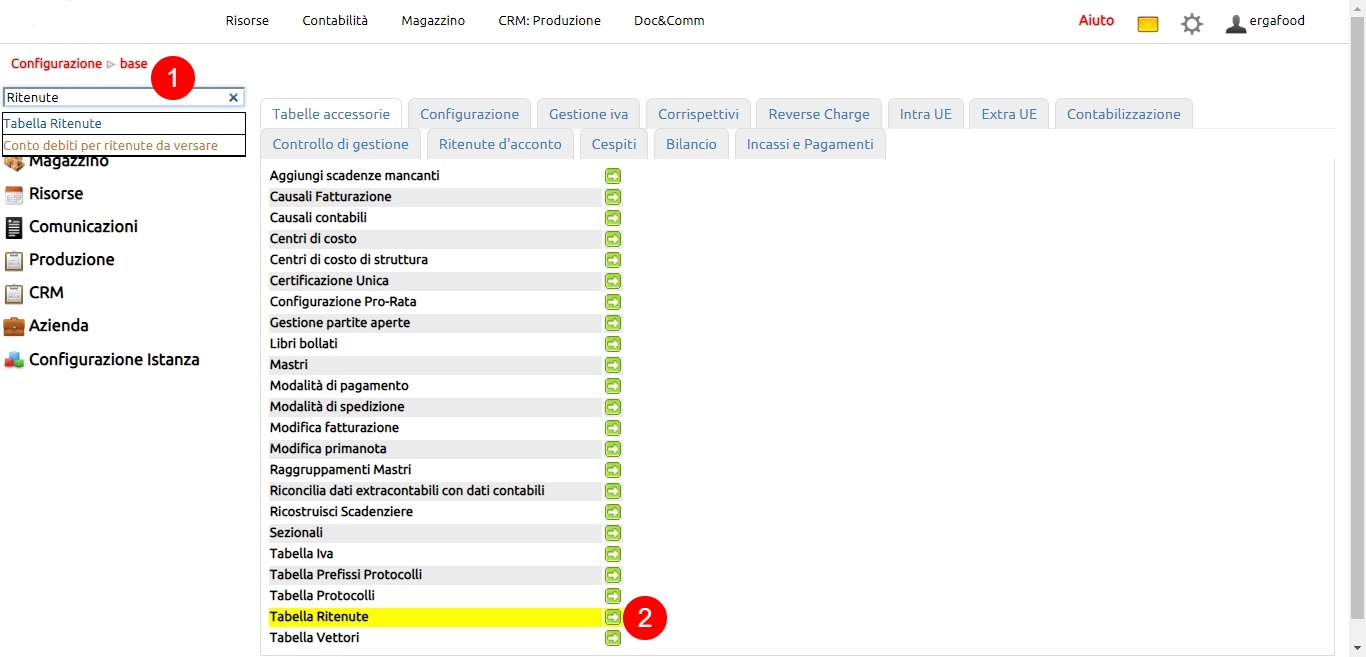Image resolution: width=1366 pixels, height=657 pixels.
Task: Open Tabella Iva using the green arrow
Action: tap(613, 554)
